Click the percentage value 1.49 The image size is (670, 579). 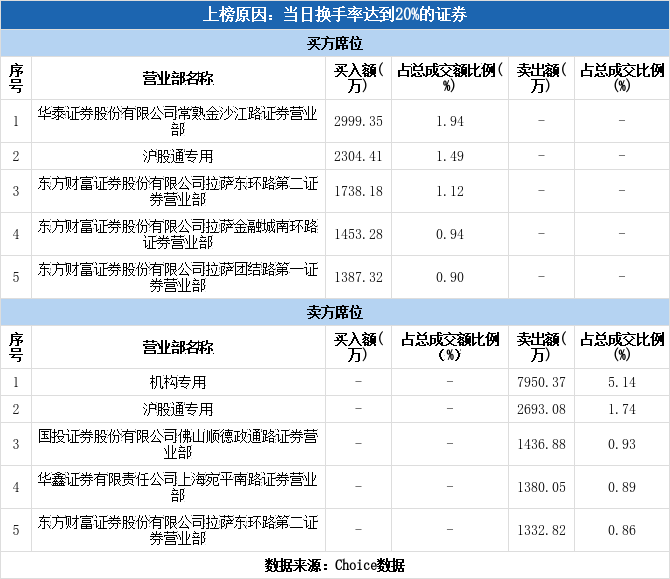tap(450, 156)
